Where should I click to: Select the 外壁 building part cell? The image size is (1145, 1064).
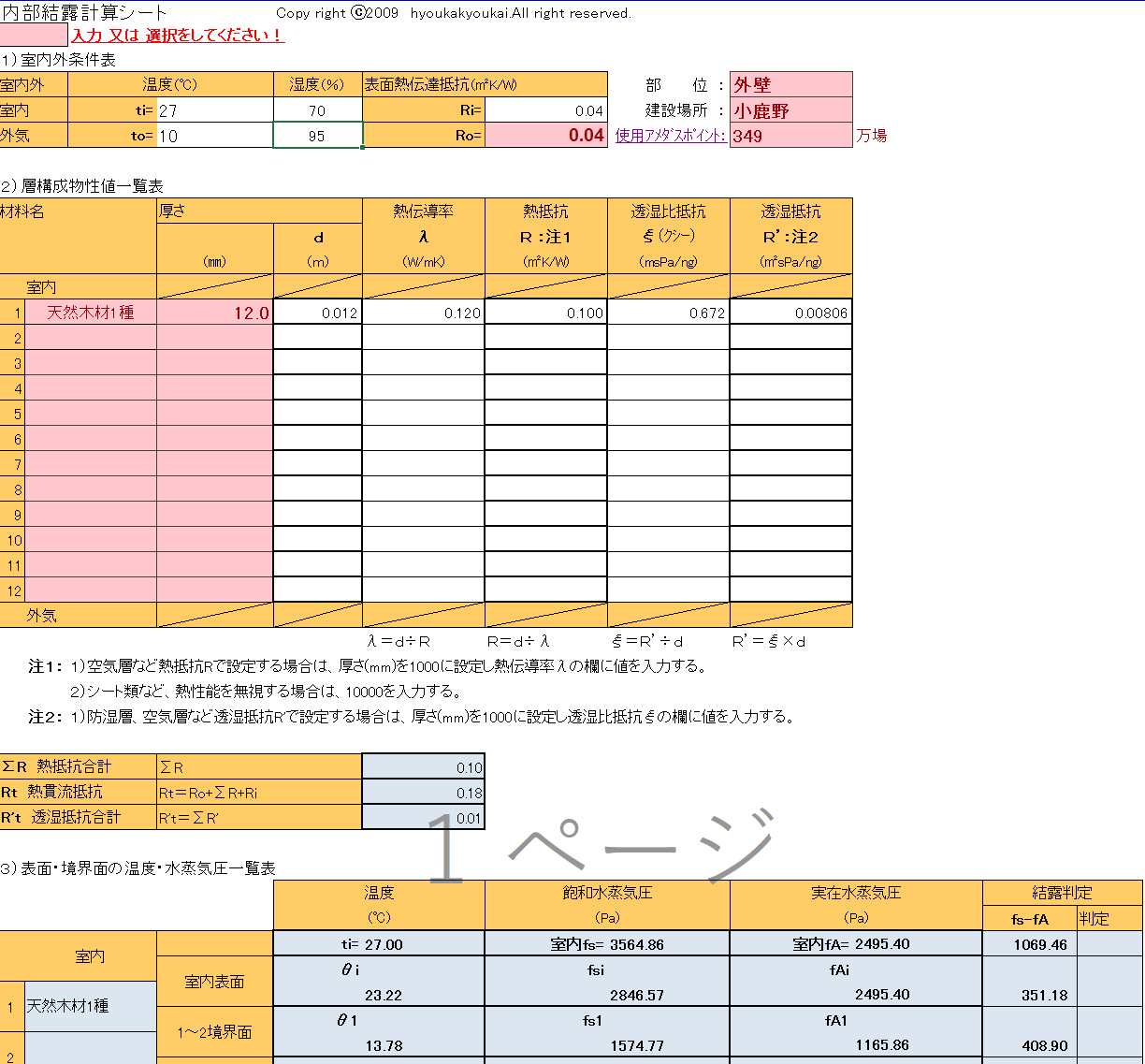click(790, 85)
